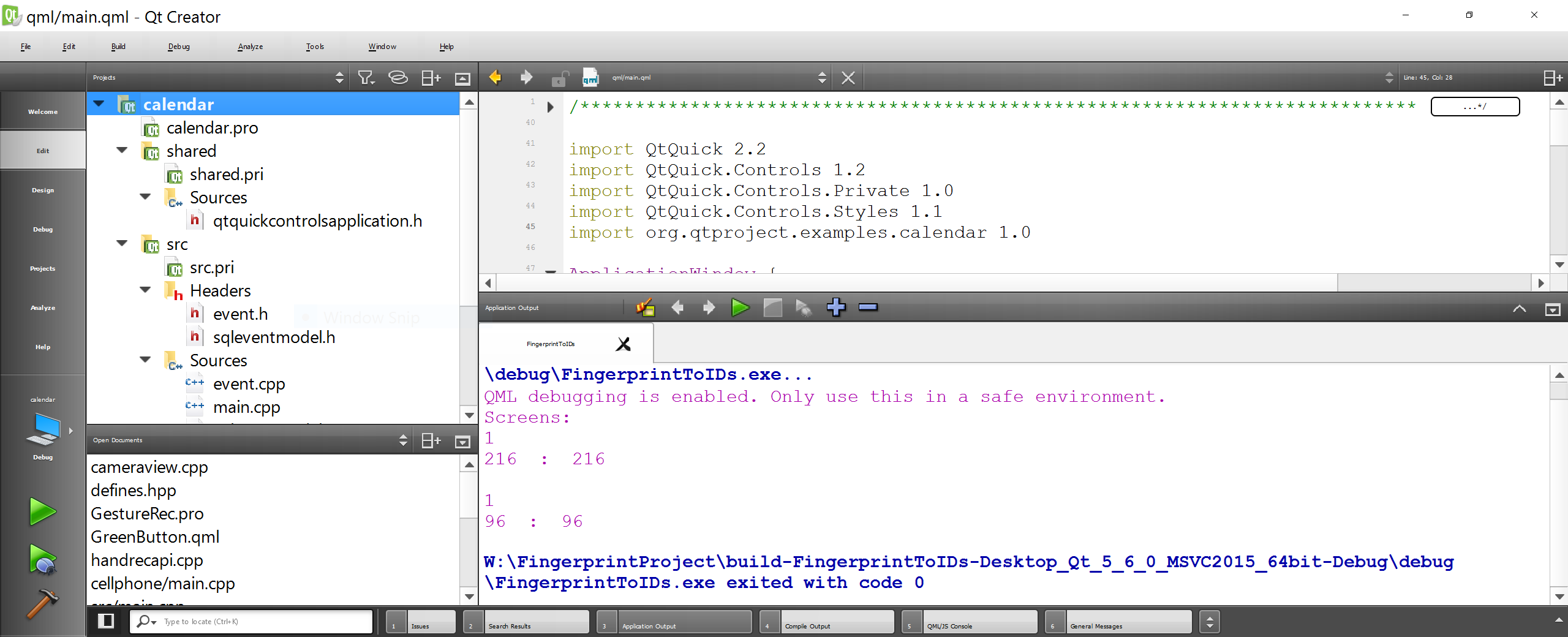Click the Type to locate search field
The width and height of the screenshot is (1568, 637).
pos(263,622)
